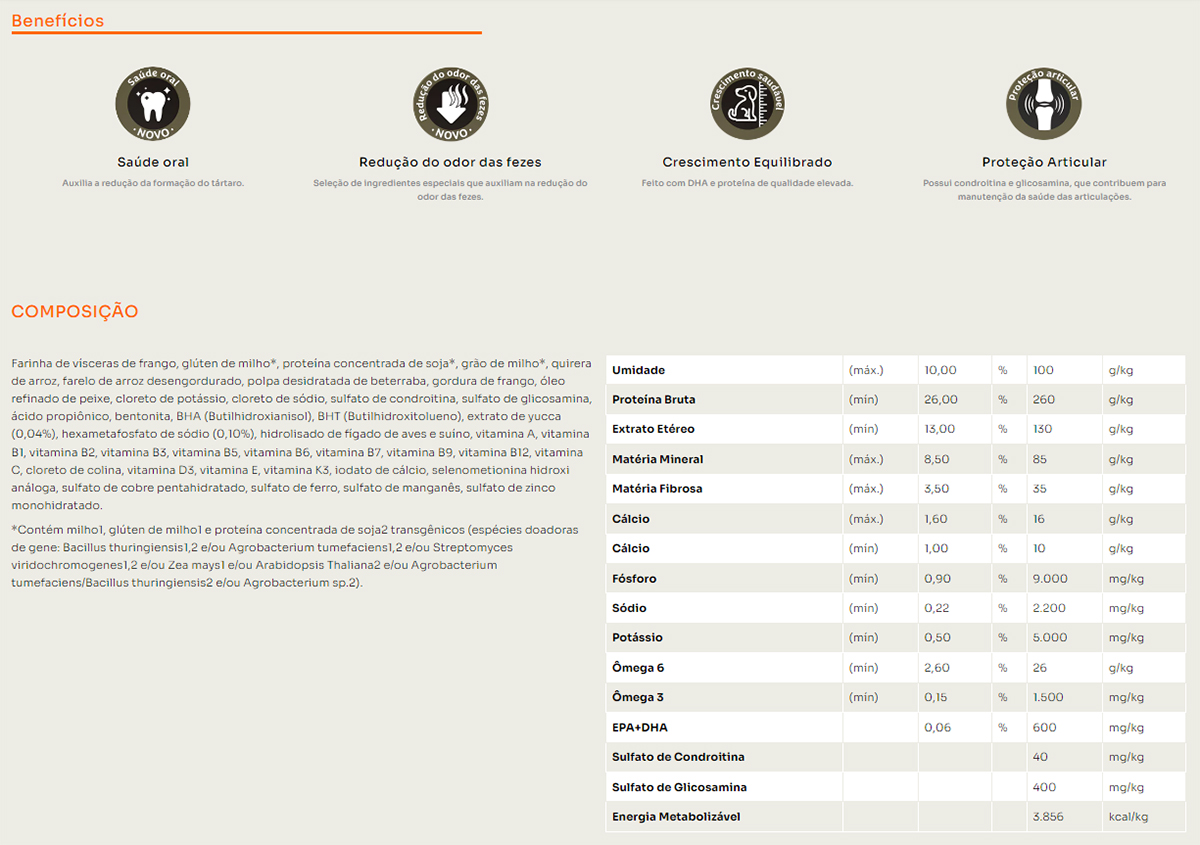Screen dimensions: 1200x845
Task: Click the Proteção articular joint icon
Action: pos(1044,104)
